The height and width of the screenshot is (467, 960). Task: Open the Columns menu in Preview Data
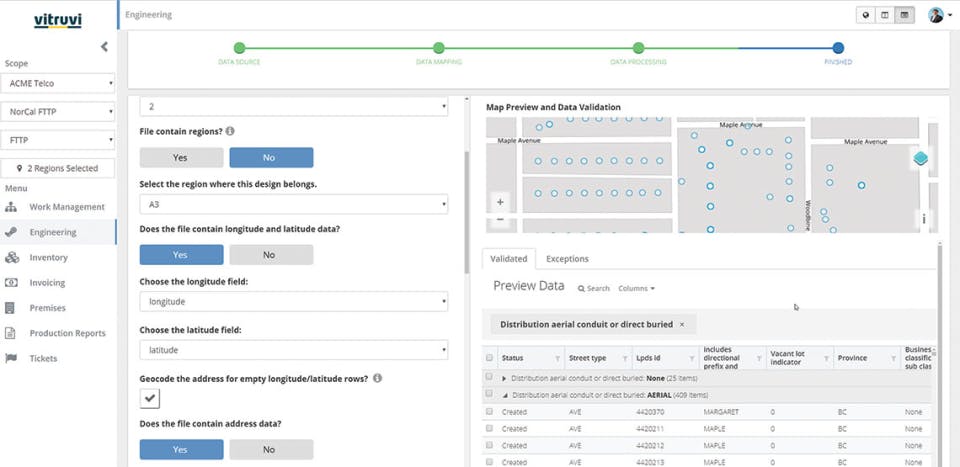[x=636, y=288]
